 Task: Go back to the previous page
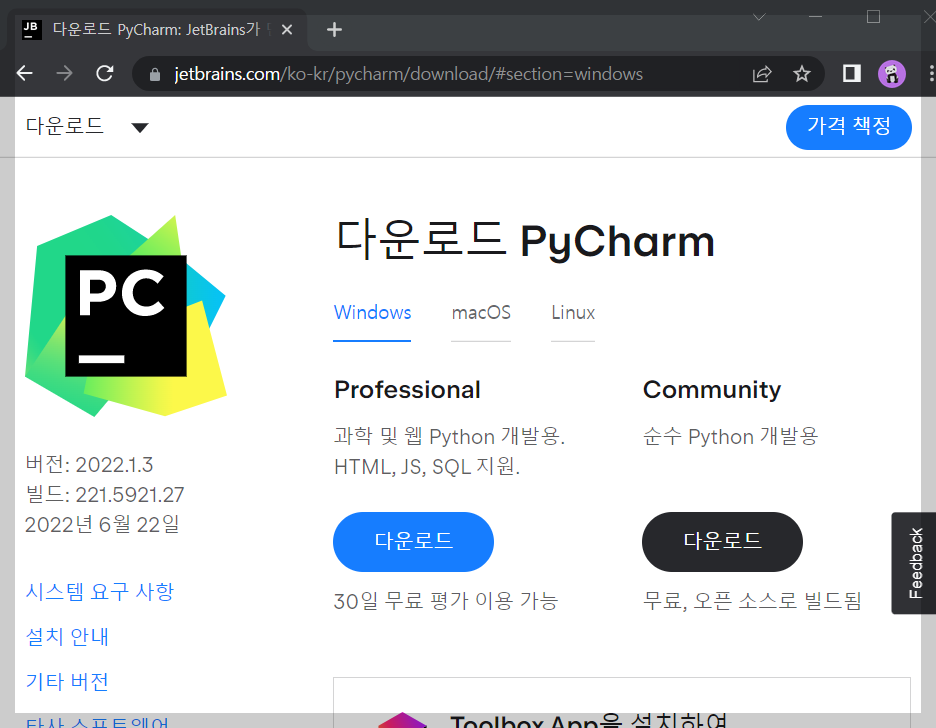25,73
